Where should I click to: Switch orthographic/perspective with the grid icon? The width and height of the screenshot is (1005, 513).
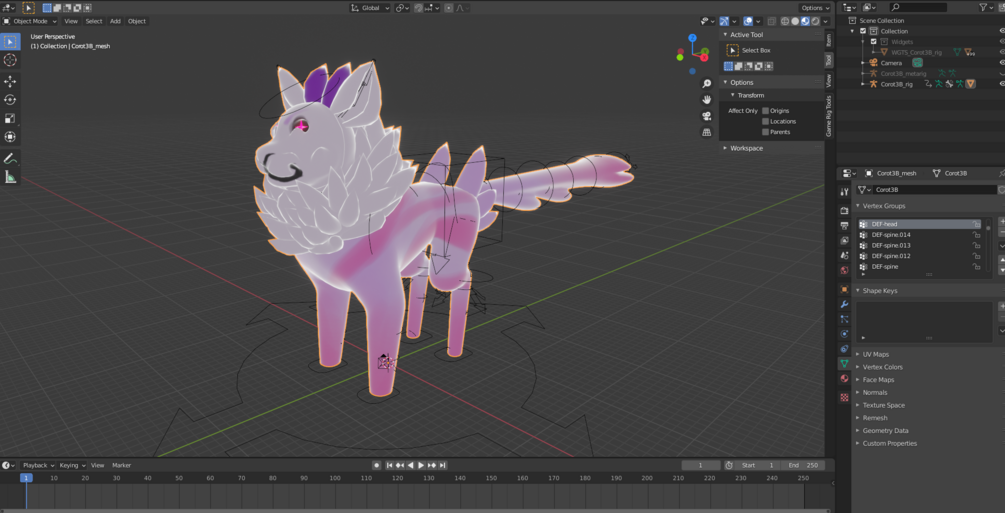706,132
